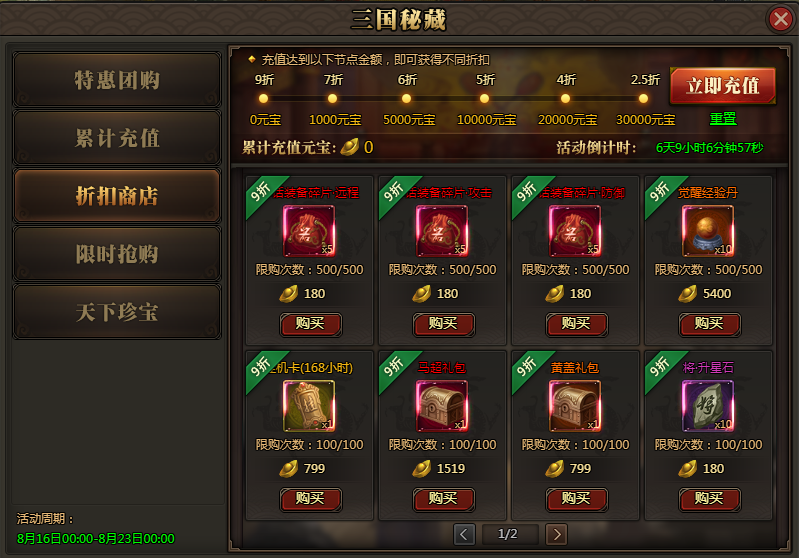Select the 黄盖礼包 treasure chest icon
This screenshot has width=799, height=558.
click(x=575, y=406)
